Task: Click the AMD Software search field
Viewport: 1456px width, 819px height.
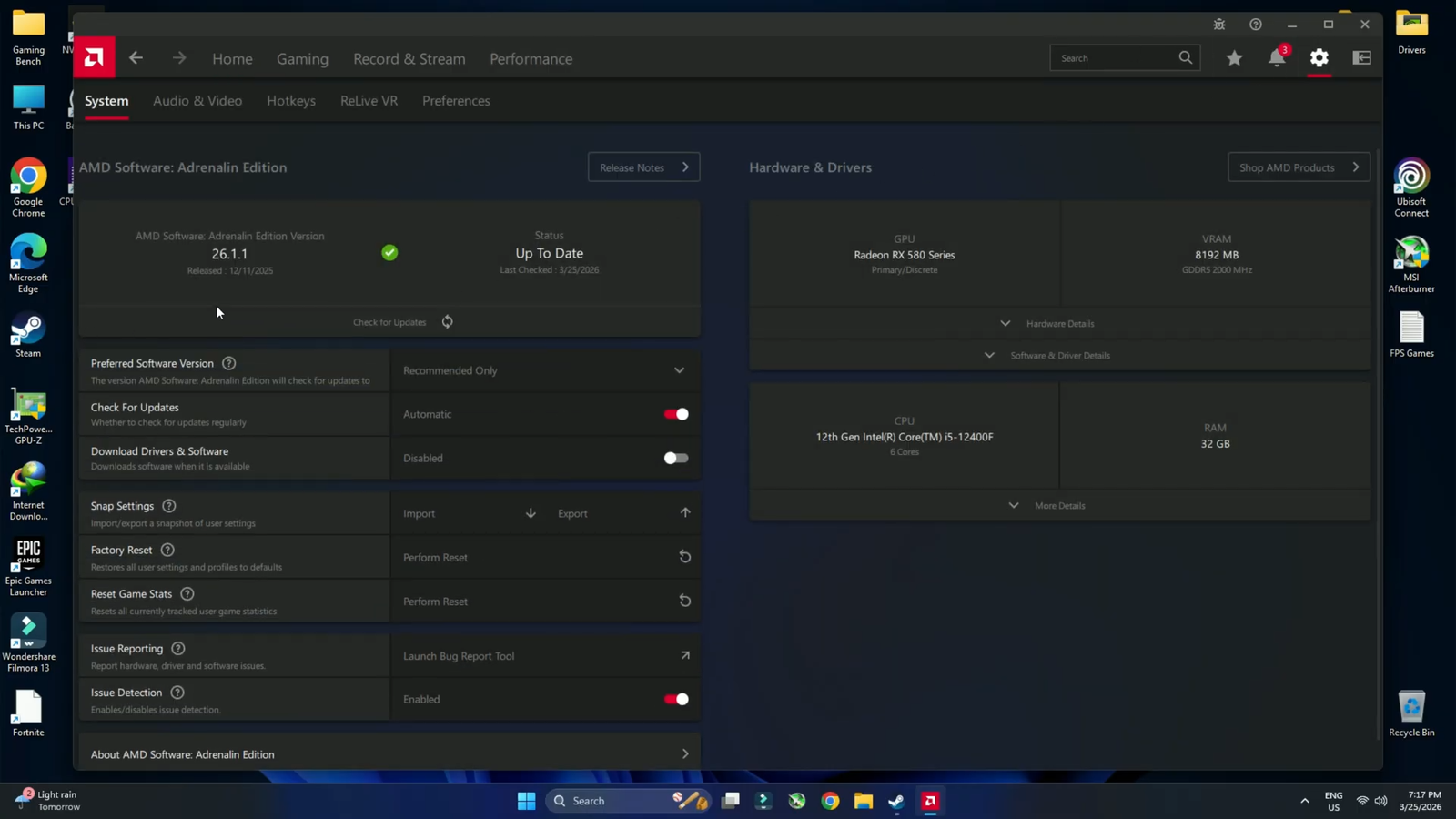Action: 1115,58
